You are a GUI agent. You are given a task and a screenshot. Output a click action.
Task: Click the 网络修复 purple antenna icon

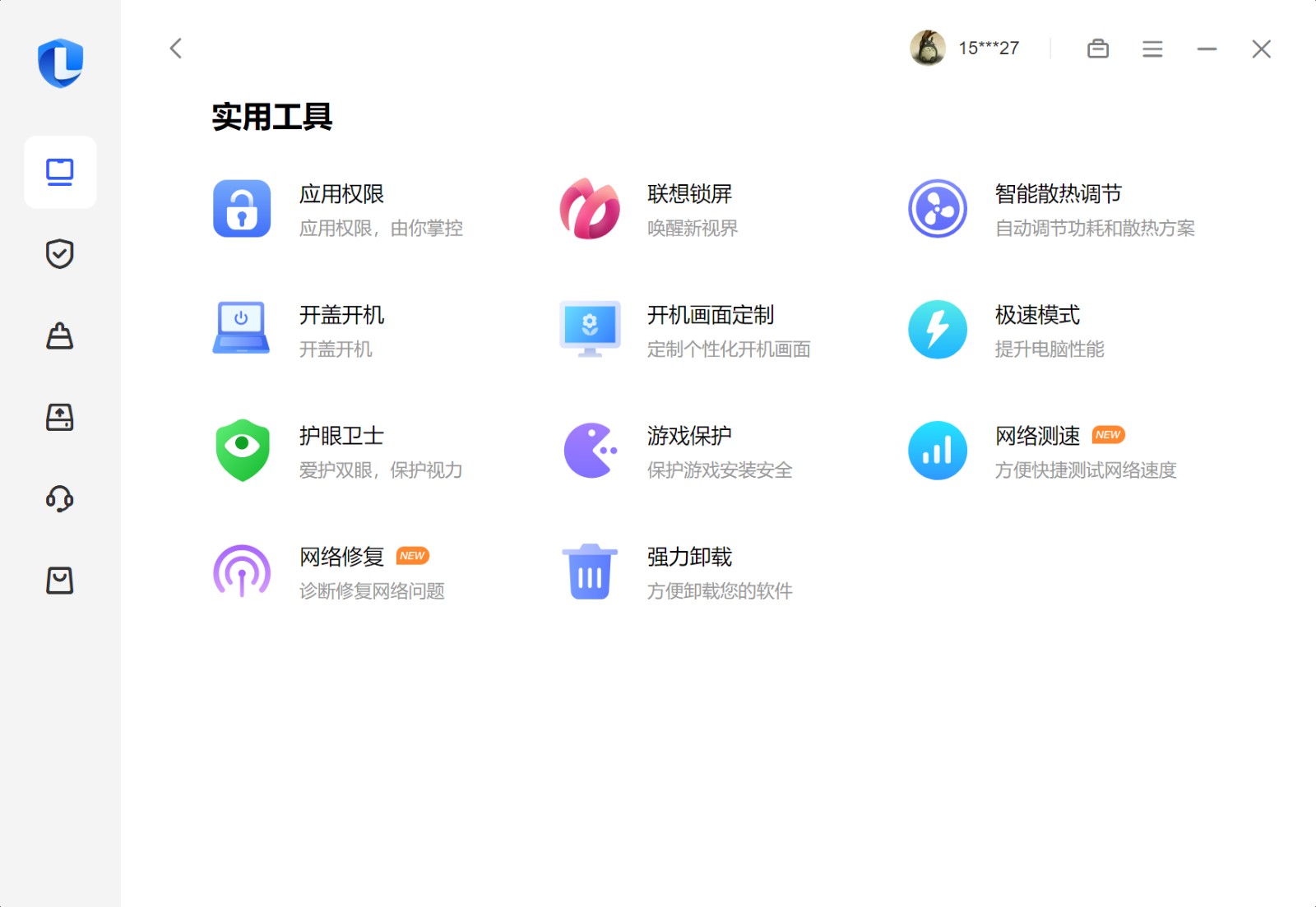pos(242,572)
